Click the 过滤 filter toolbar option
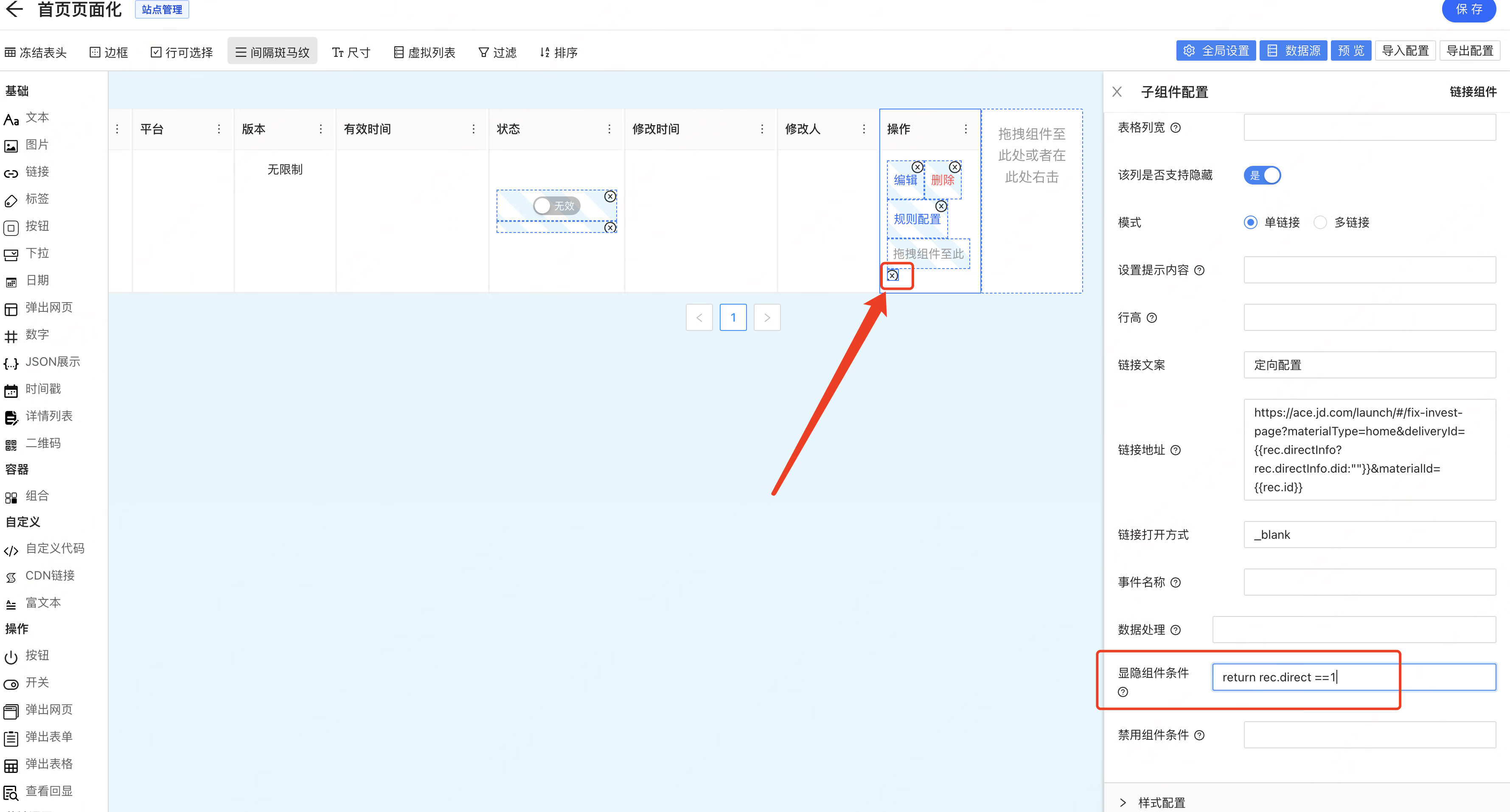The height and width of the screenshot is (812, 1510). 497,52
